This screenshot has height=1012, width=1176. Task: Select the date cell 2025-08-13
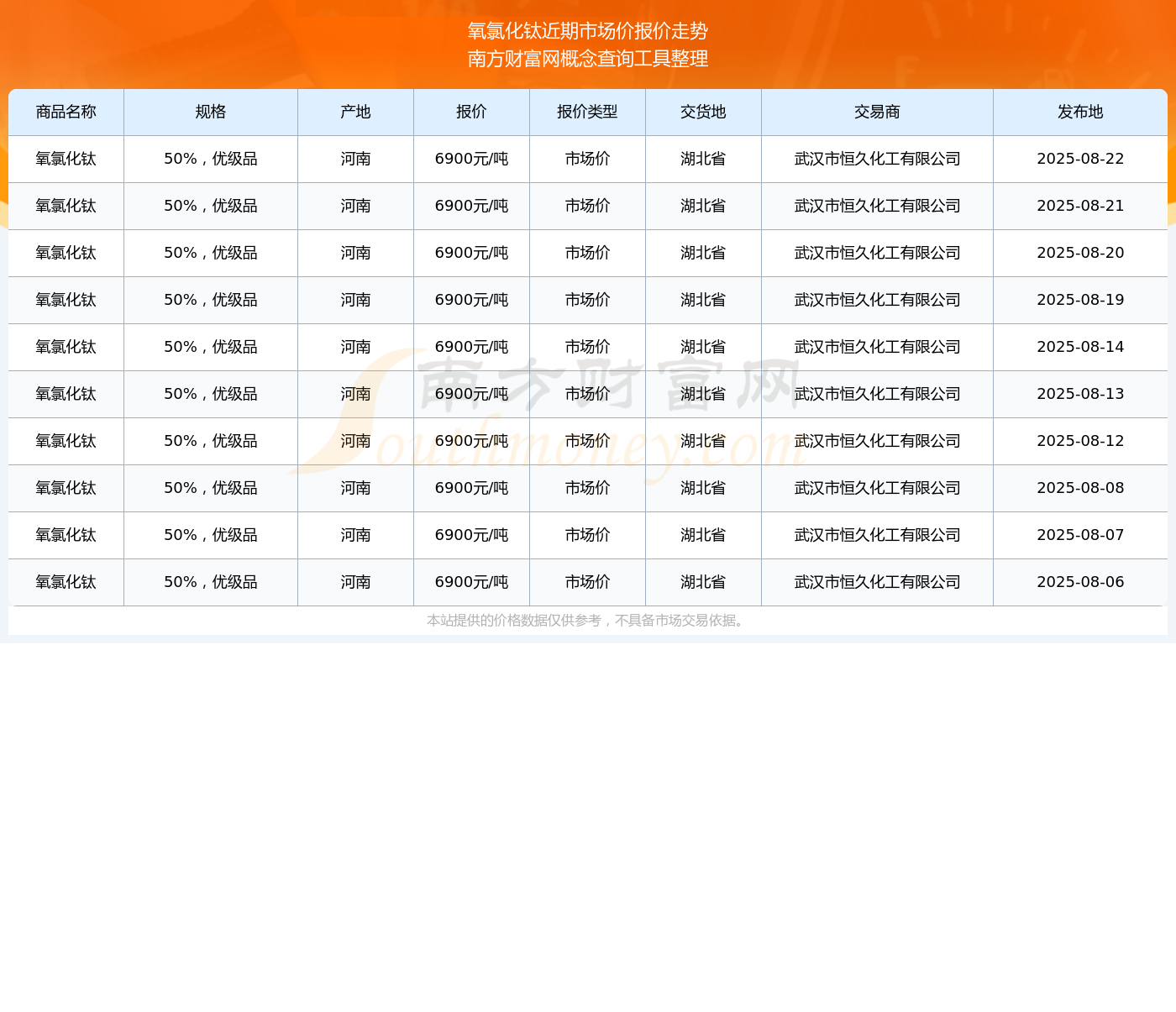tap(1080, 394)
